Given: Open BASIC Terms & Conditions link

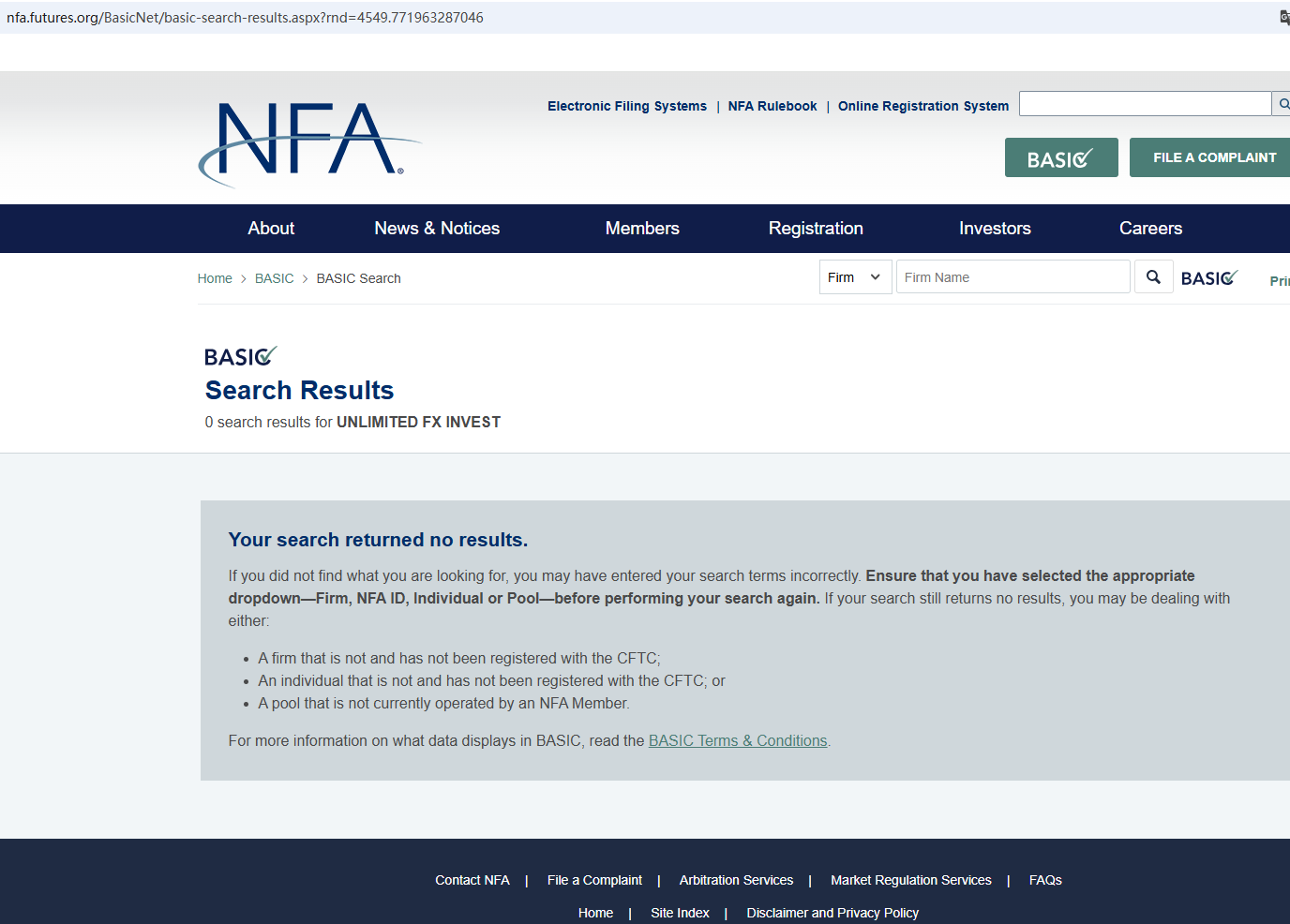Looking at the screenshot, I should coord(738,741).
